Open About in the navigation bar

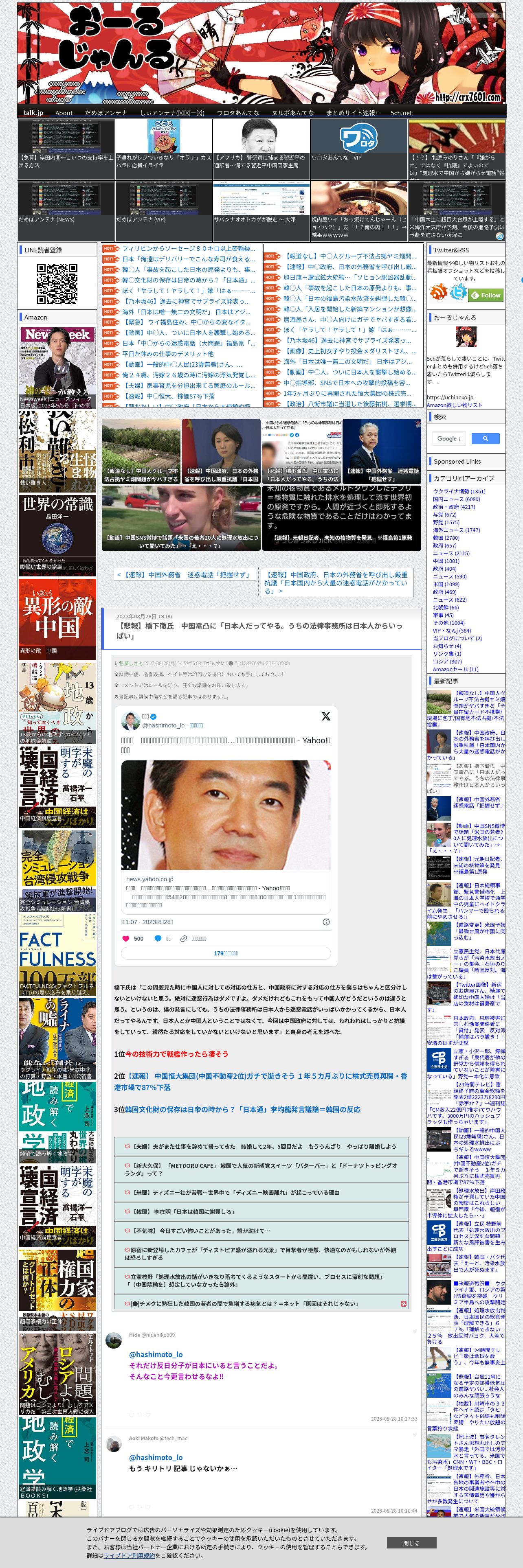(x=64, y=113)
